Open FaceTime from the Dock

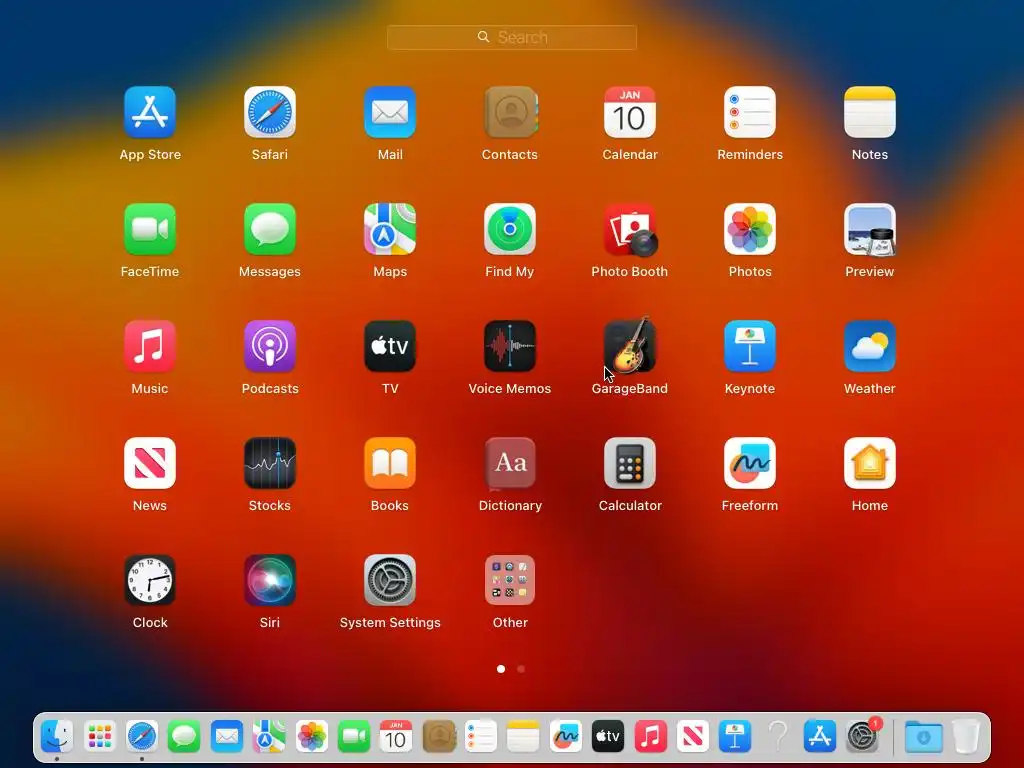click(x=353, y=737)
